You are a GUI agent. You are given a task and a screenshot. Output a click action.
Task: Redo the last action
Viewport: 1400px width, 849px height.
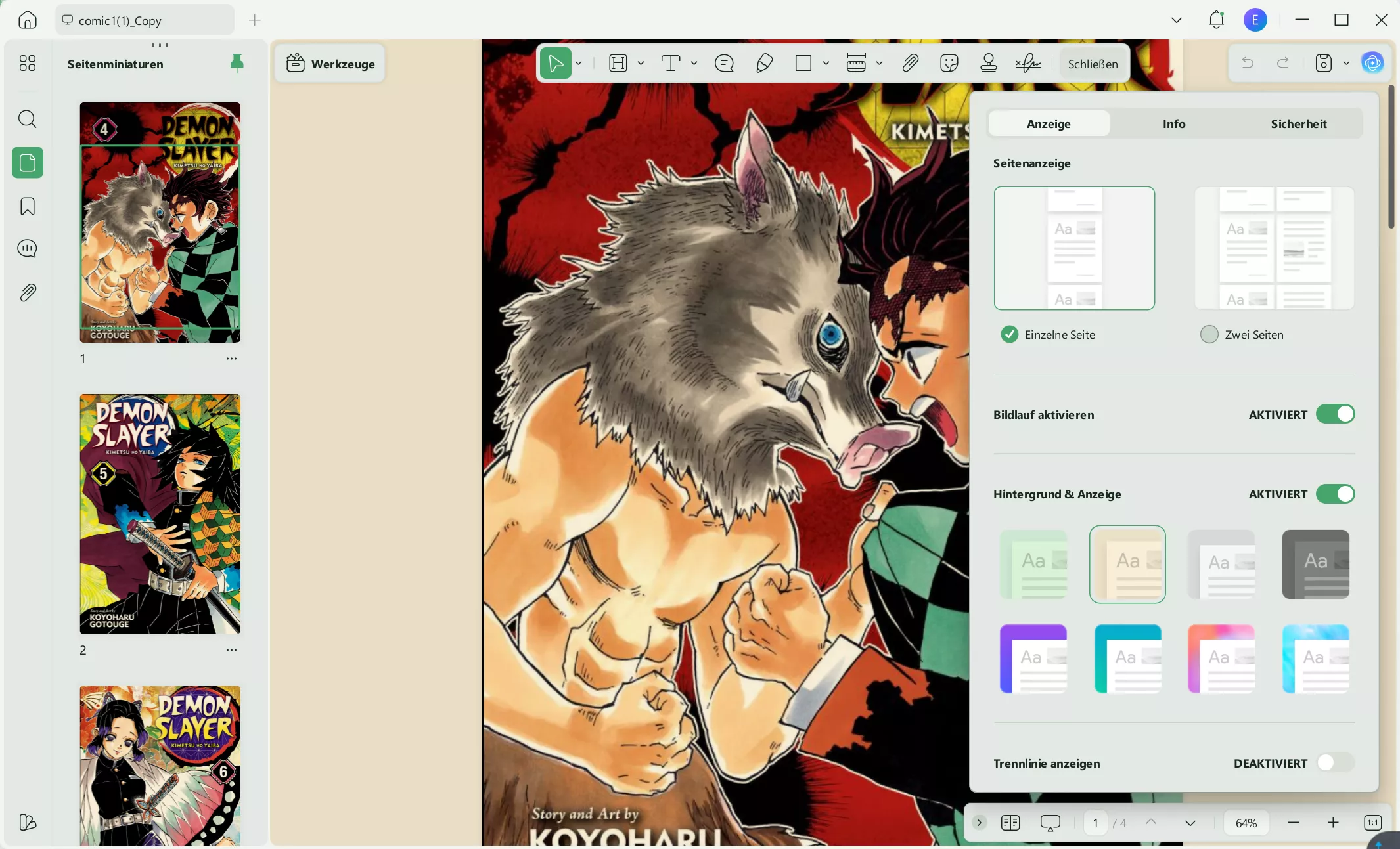click(x=1282, y=63)
